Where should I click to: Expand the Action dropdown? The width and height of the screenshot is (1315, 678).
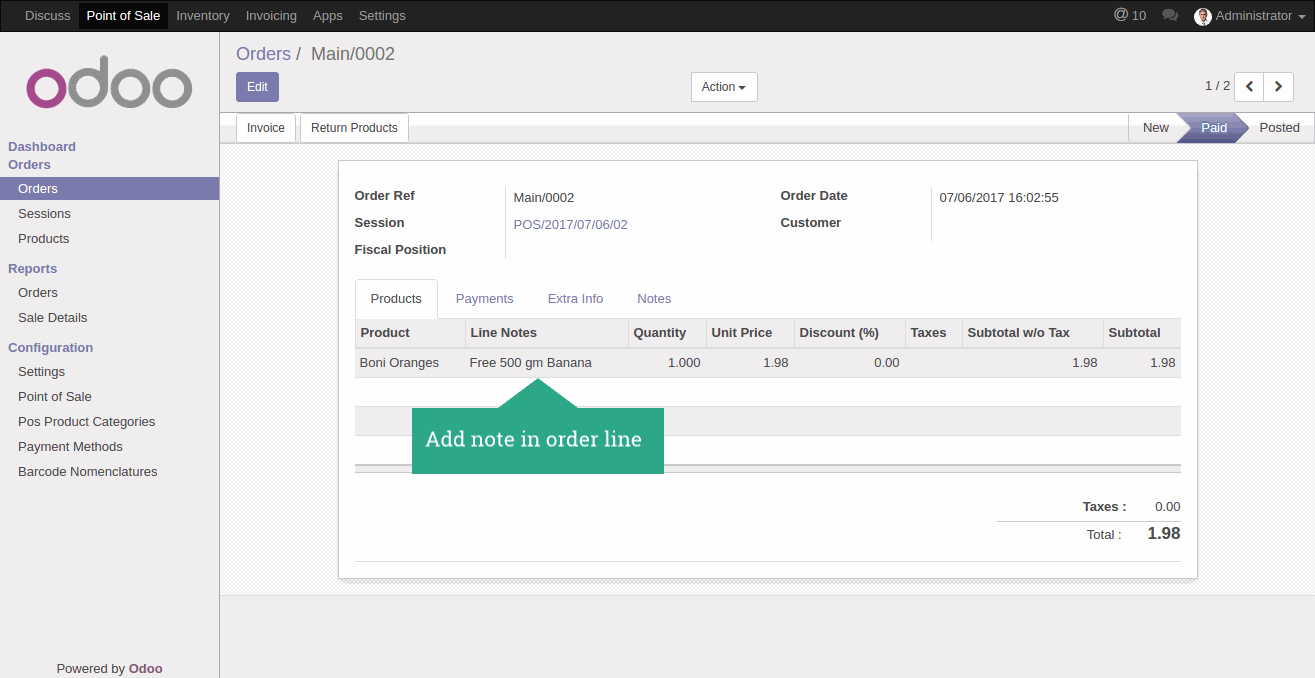[724, 87]
